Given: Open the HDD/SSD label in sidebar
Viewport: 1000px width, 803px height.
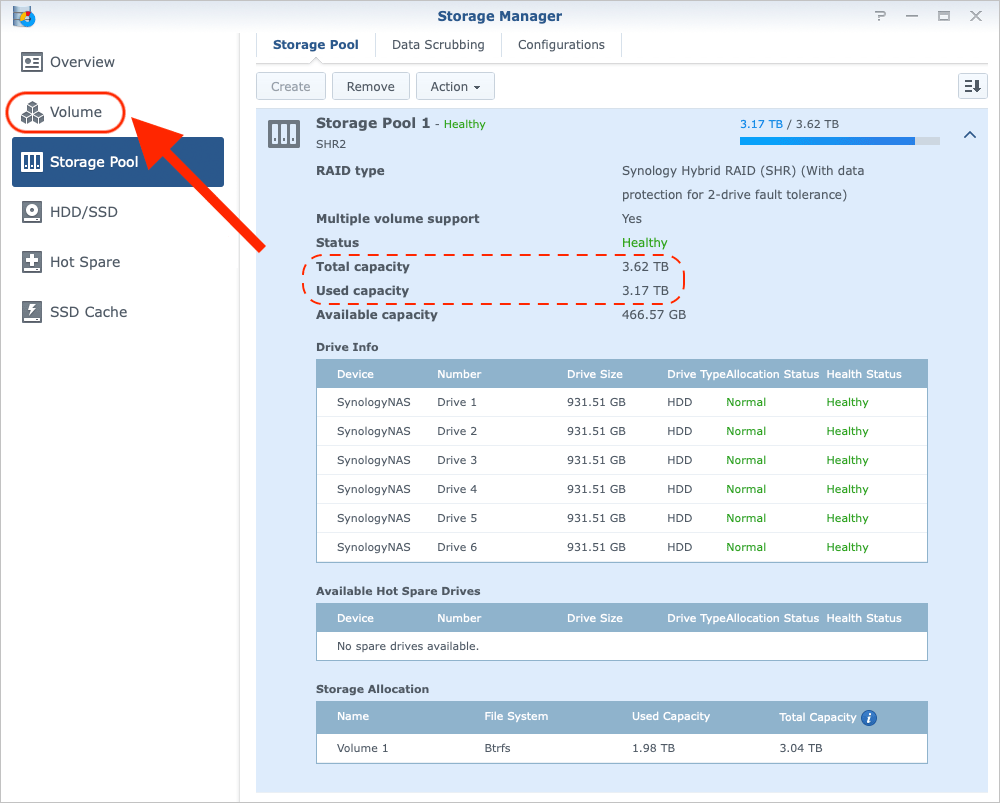Looking at the screenshot, I should [84, 212].
